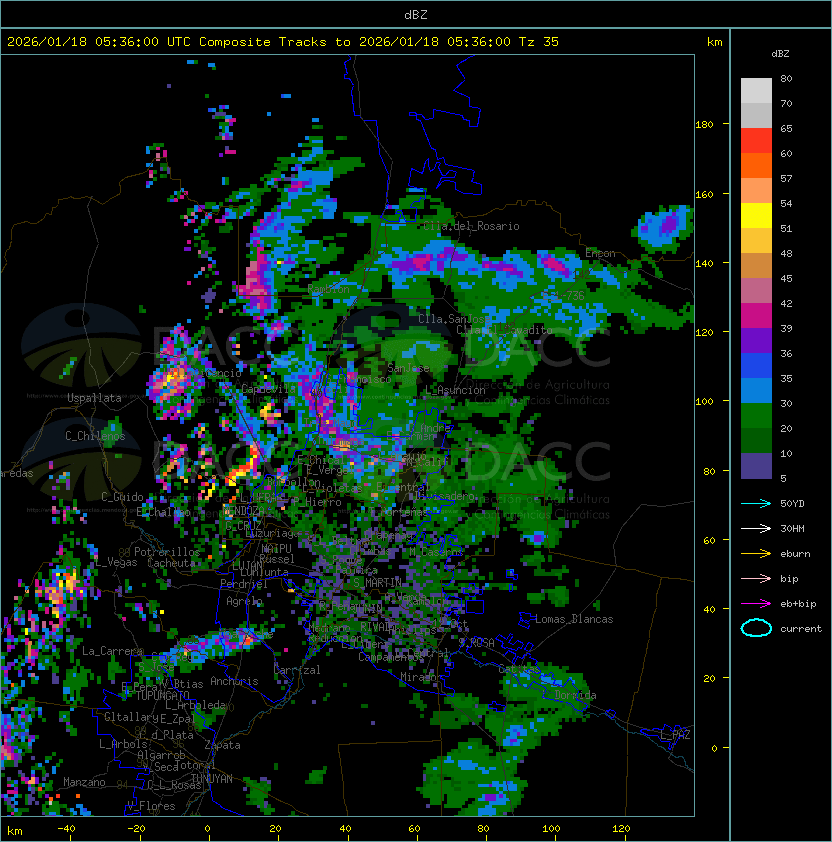Click the dBZ label above the color scale
This screenshot has height=842, width=832.
780,54
